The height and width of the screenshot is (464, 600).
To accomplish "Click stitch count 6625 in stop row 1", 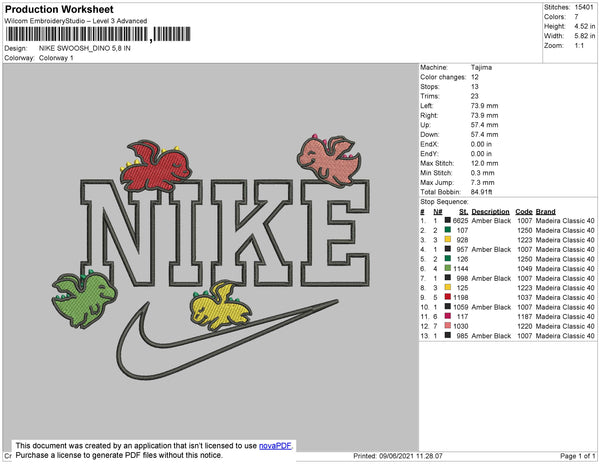I will pyautogui.click(x=460, y=221).
